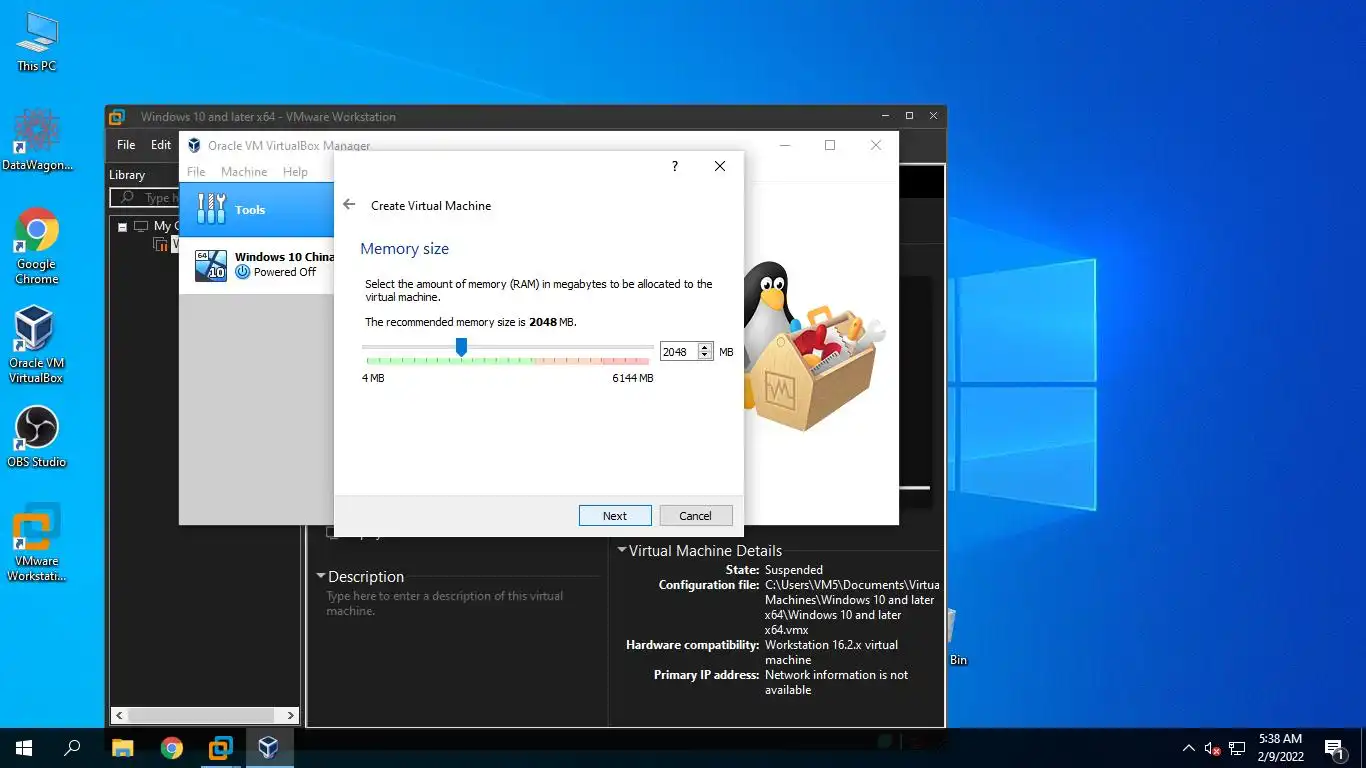The width and height of the screenshot is (1366, 768).
Task: Click the memory size slider handle
Action: pyautogui.click(x=461, y=347)
